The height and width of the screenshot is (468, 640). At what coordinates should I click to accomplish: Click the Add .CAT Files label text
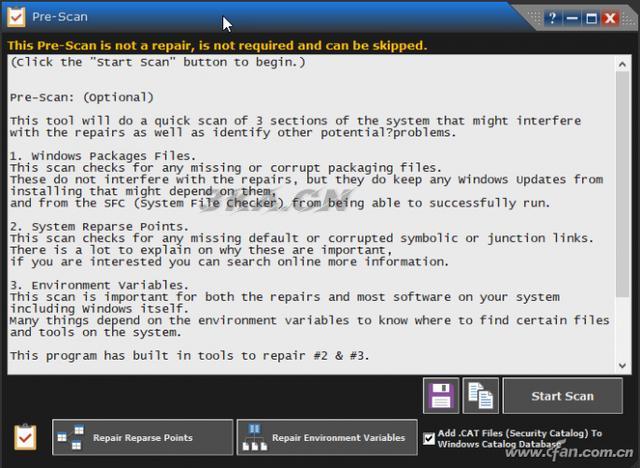coord(520,438)
